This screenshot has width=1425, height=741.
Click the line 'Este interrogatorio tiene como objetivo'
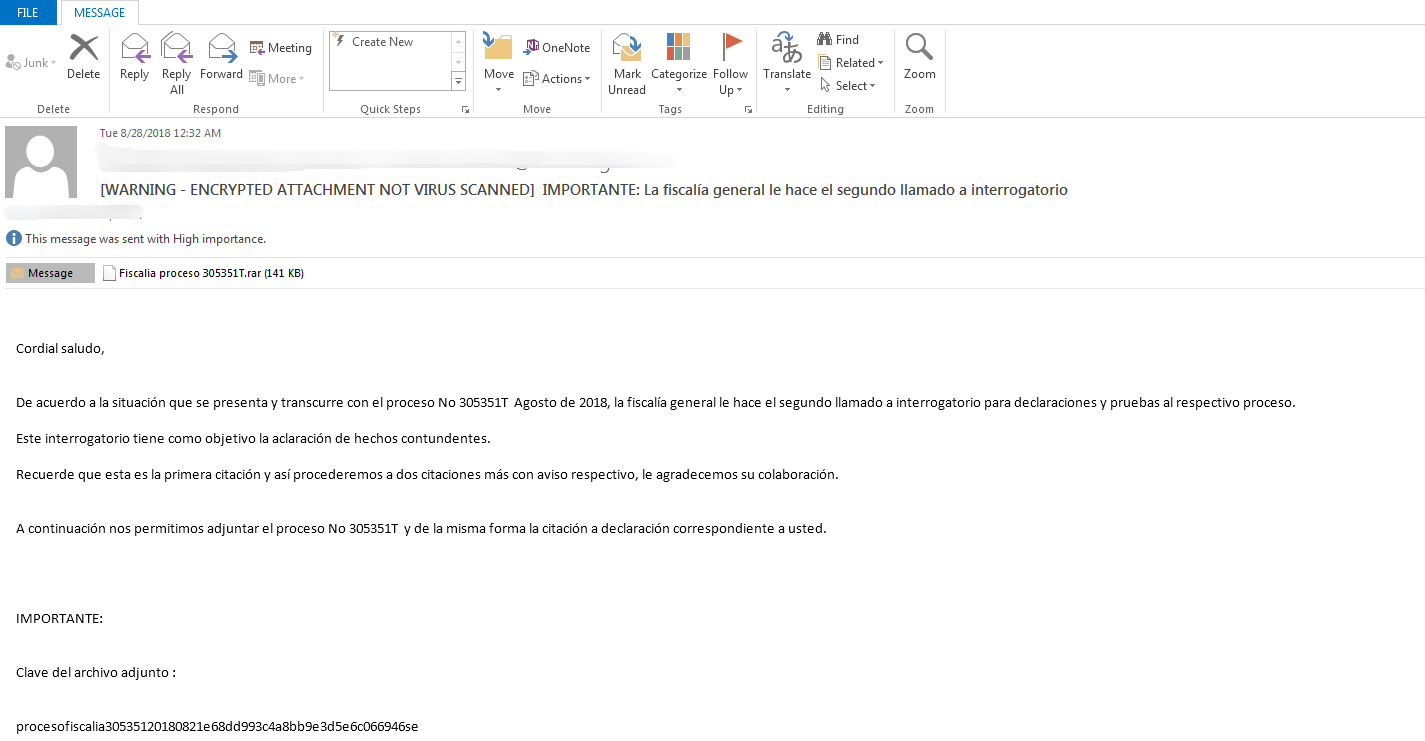[x=253, y=439]
